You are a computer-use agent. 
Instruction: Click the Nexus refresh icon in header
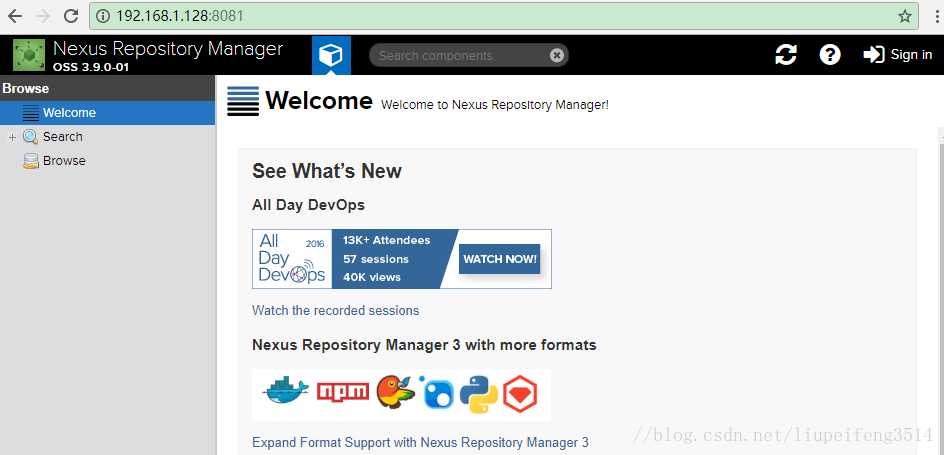(786, 55)
